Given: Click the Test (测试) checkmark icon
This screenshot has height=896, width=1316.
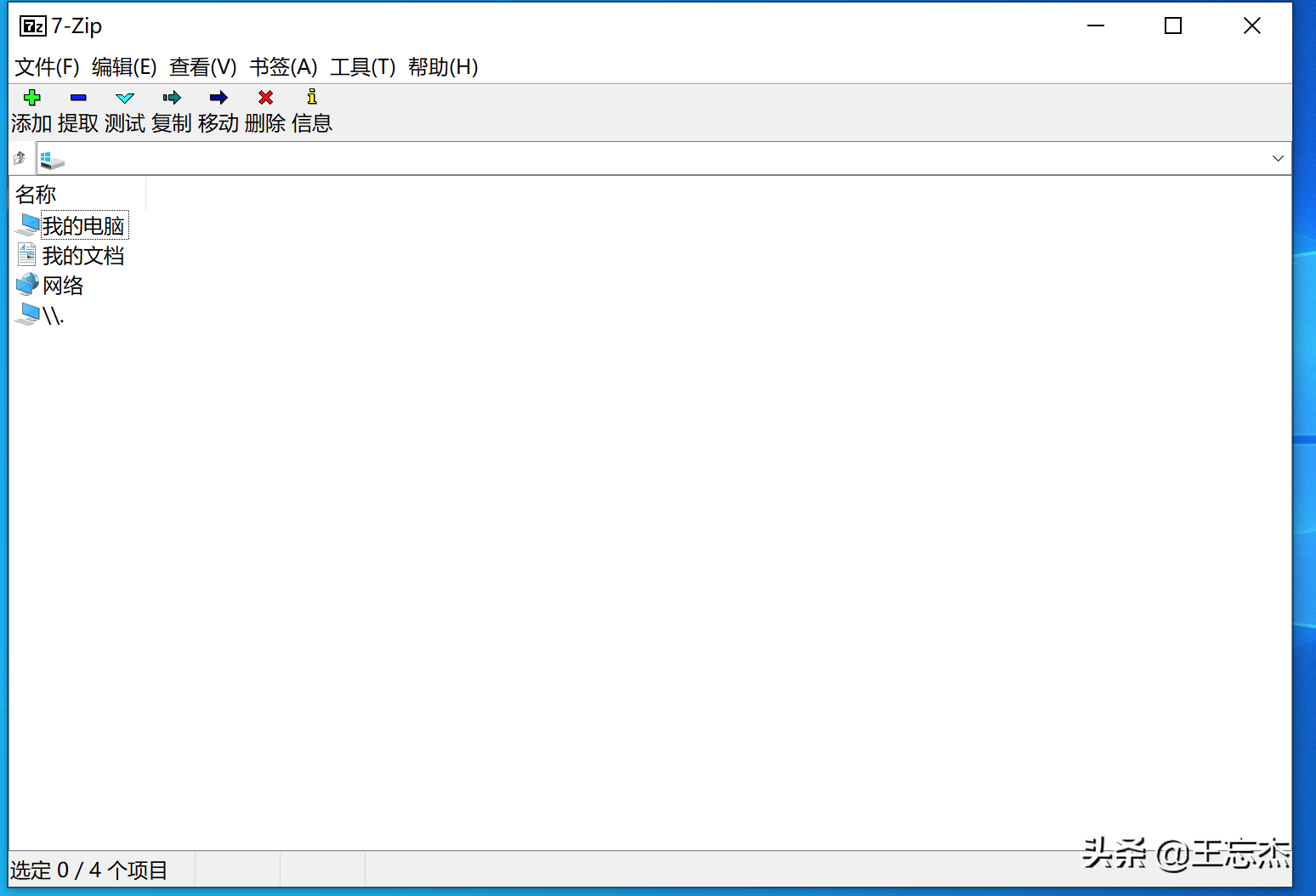Looking at the screenshot, I should click(125, 98).
